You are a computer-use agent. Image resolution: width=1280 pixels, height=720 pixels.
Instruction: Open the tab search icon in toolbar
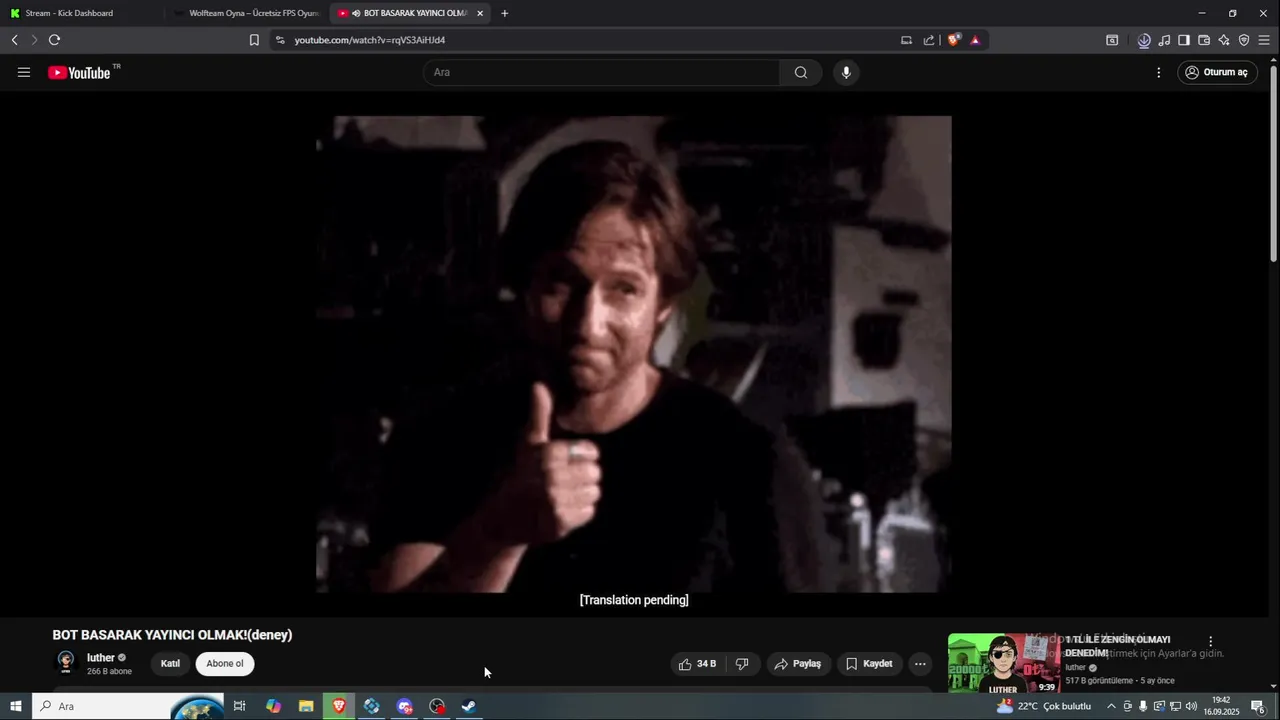click(1112, 40)
